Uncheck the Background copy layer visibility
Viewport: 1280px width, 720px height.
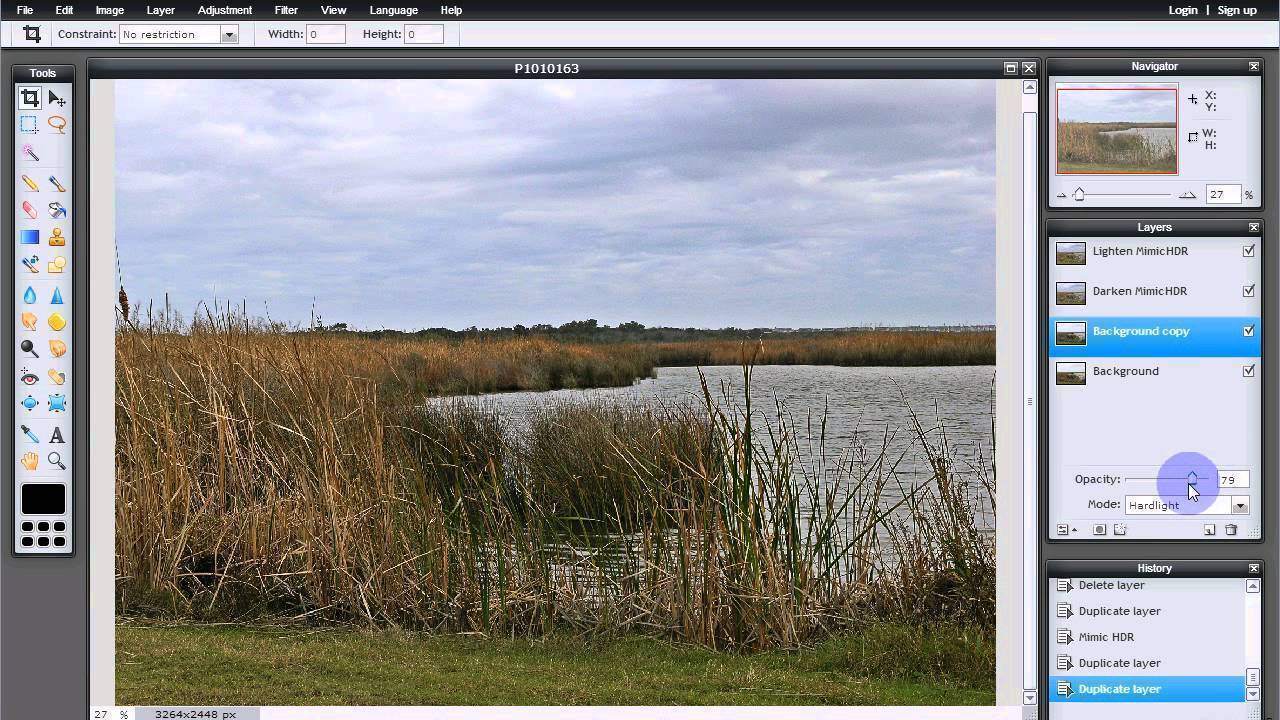[1248, 331]
